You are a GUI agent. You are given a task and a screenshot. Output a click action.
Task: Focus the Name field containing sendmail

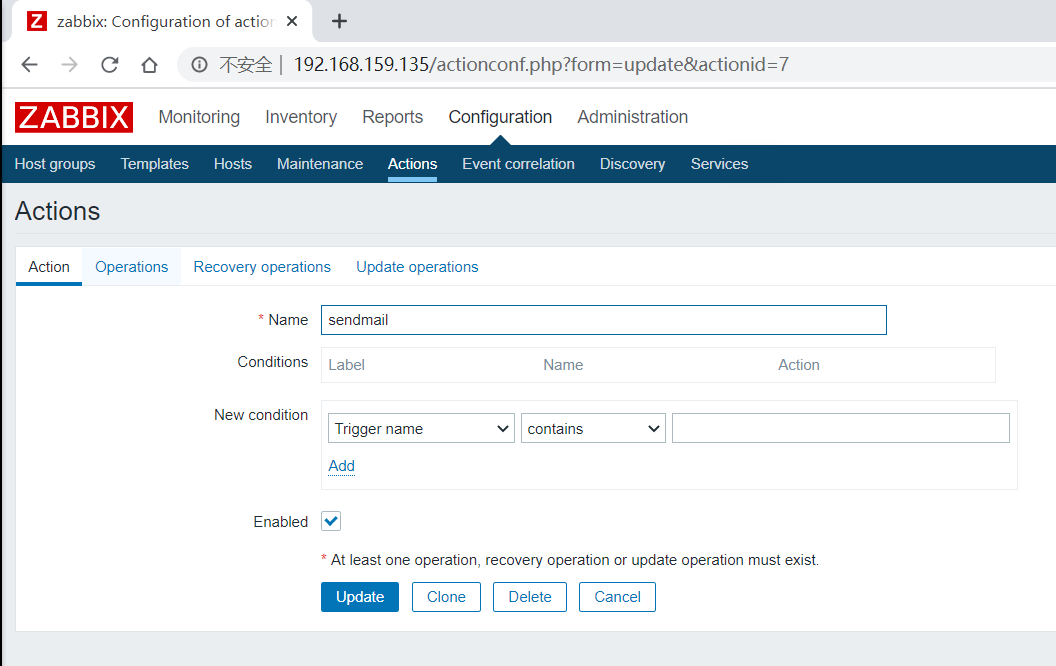tap(604, 320)
